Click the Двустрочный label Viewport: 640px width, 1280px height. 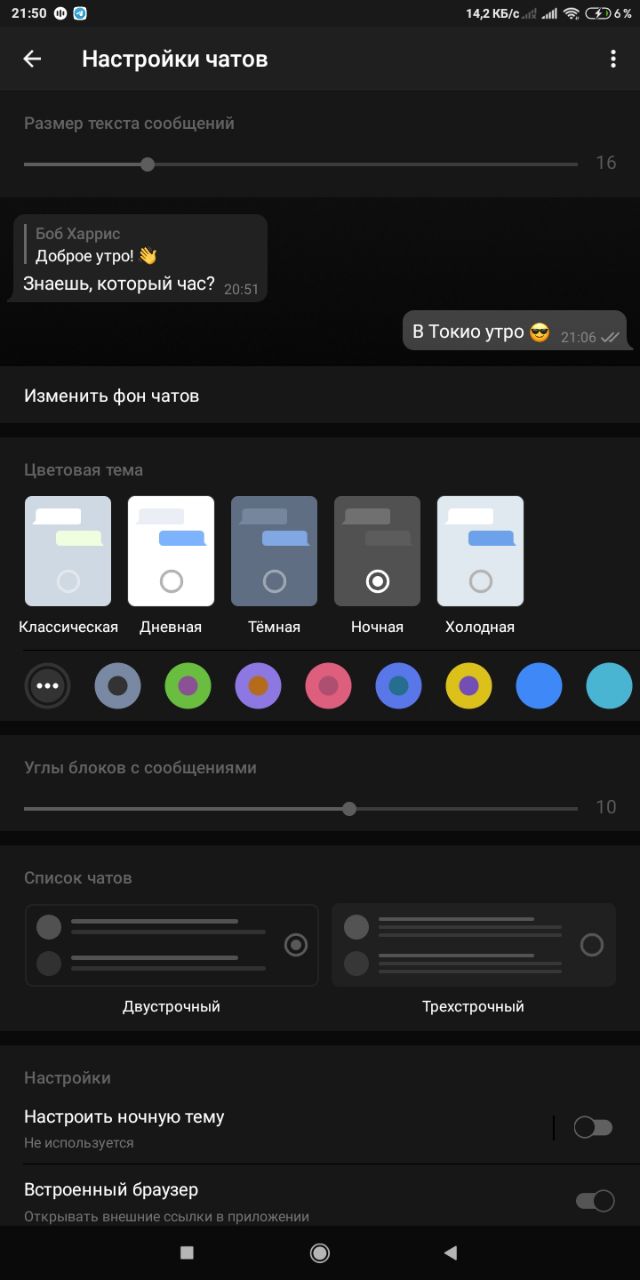click(x=171, y=1007)
